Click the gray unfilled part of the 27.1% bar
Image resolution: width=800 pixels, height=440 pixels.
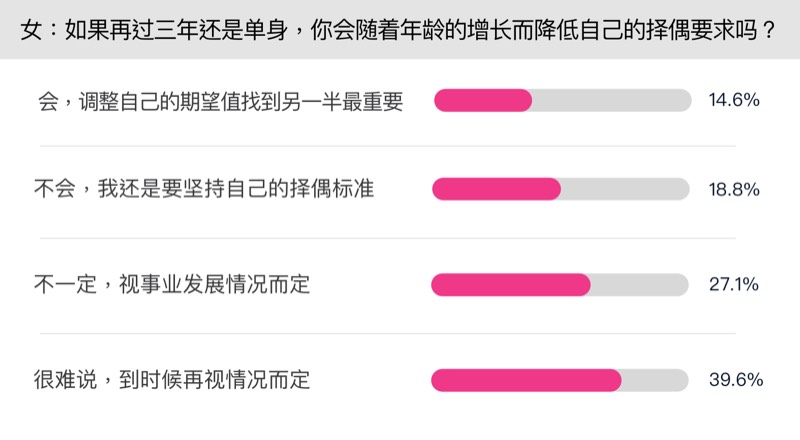[640, 284]
